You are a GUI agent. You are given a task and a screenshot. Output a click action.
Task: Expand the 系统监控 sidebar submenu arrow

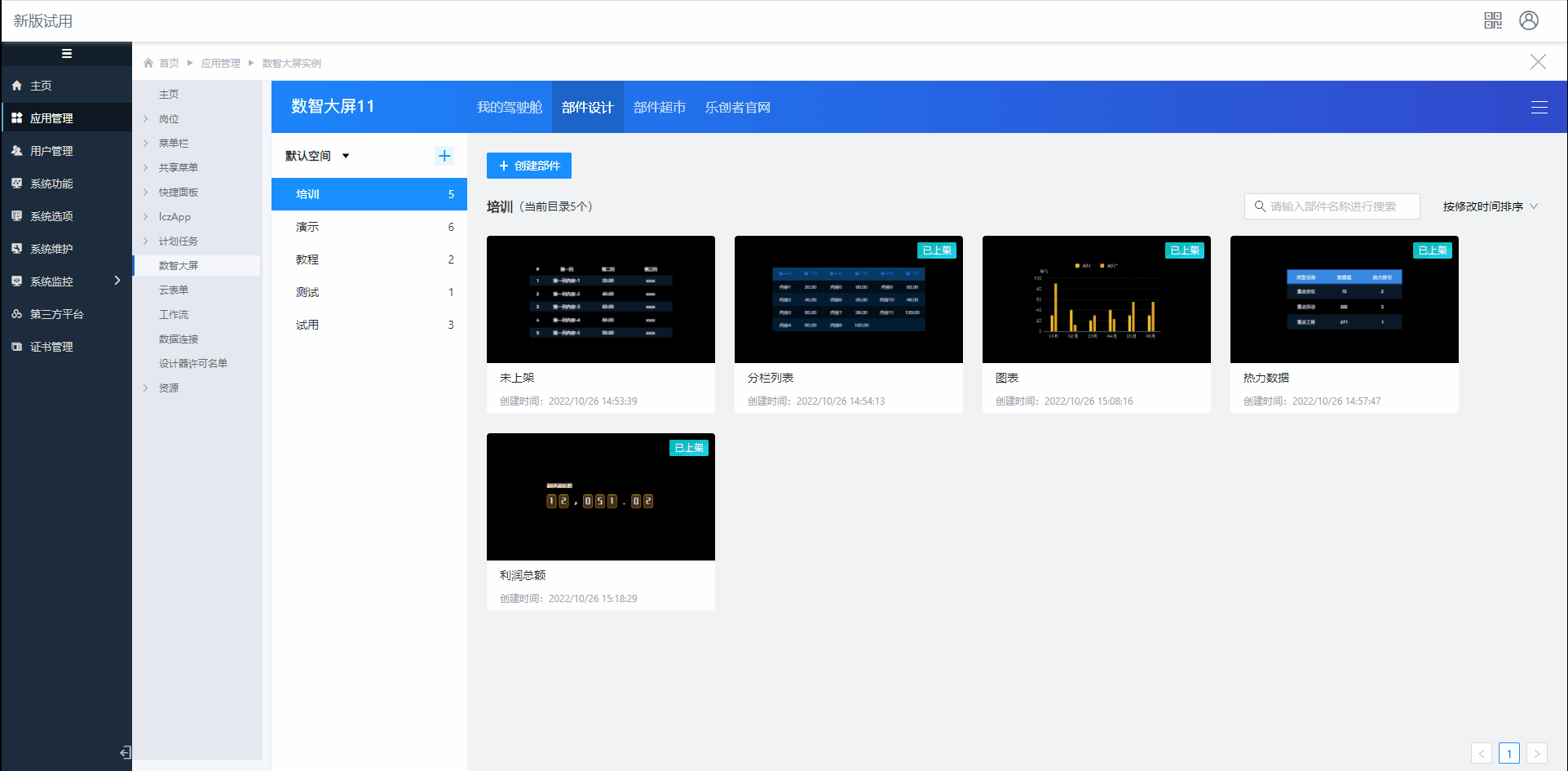click(117, 281)
